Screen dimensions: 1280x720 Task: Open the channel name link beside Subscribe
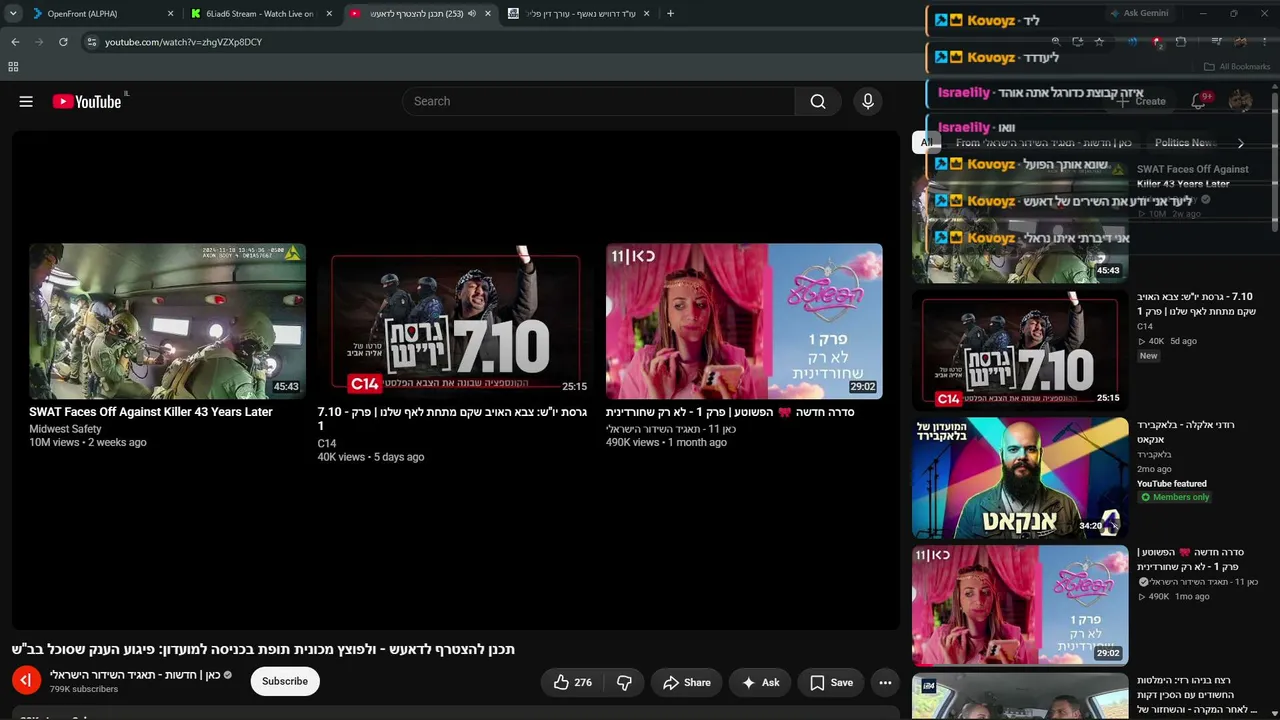pos(135,675)
